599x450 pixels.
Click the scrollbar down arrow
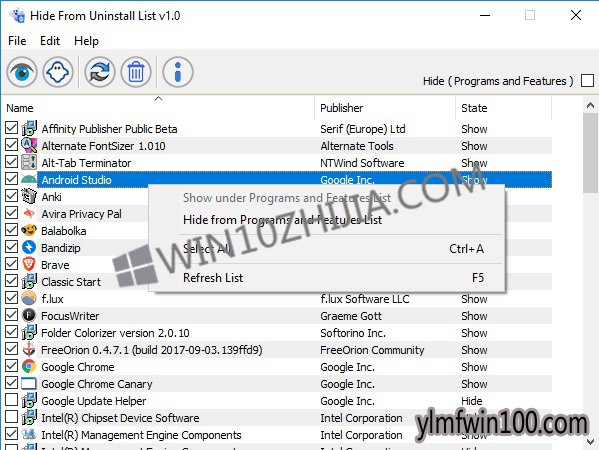591,442
